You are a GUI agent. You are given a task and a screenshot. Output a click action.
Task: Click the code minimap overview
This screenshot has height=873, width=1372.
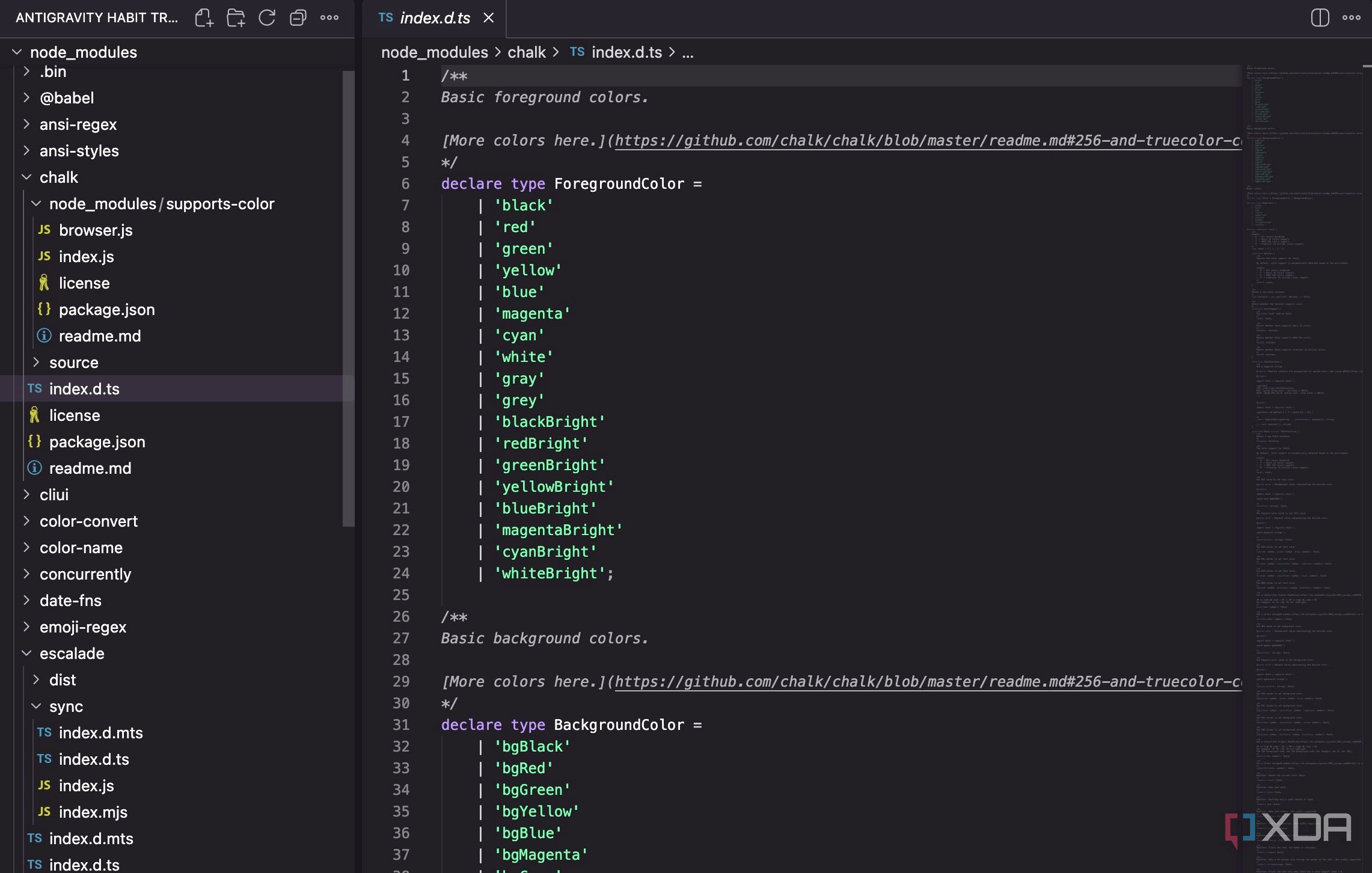click(x=1303, y=469)
